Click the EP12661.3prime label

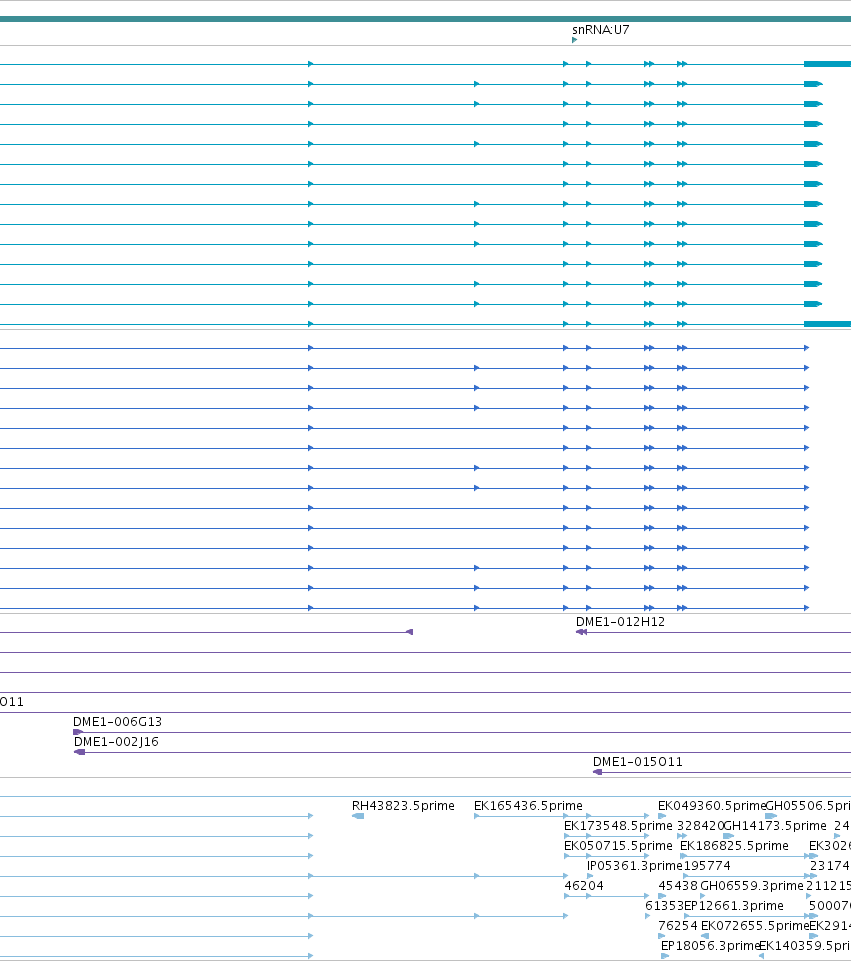coord(733,905)
